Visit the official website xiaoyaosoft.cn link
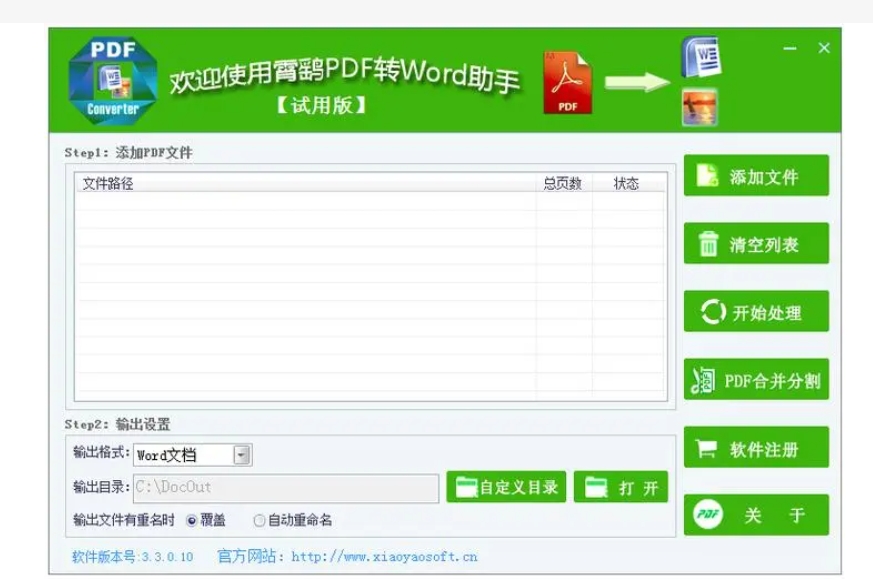The height and width of the screenshot is (580, 873). 384,557
